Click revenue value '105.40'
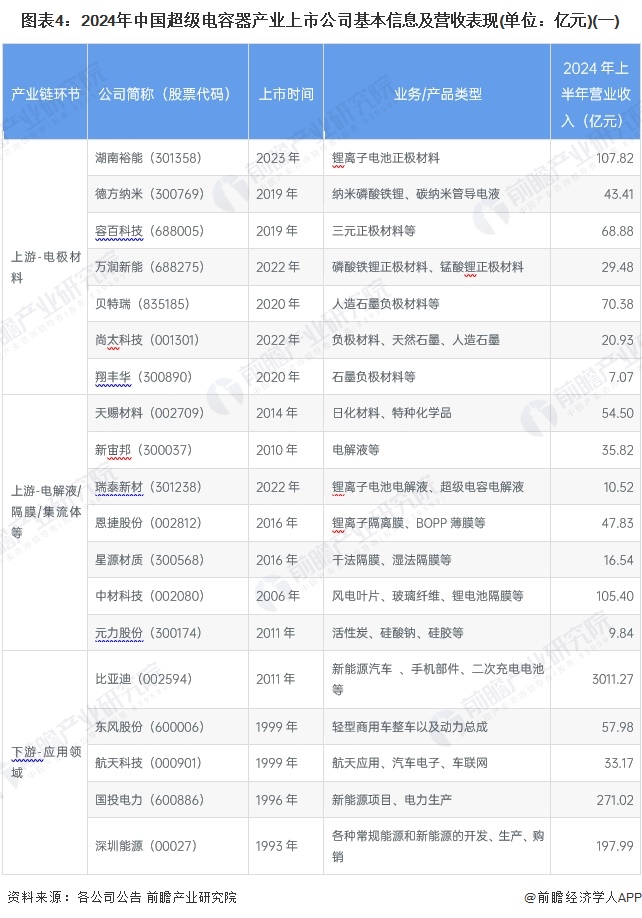642x918 pixels. pos(614,596)
